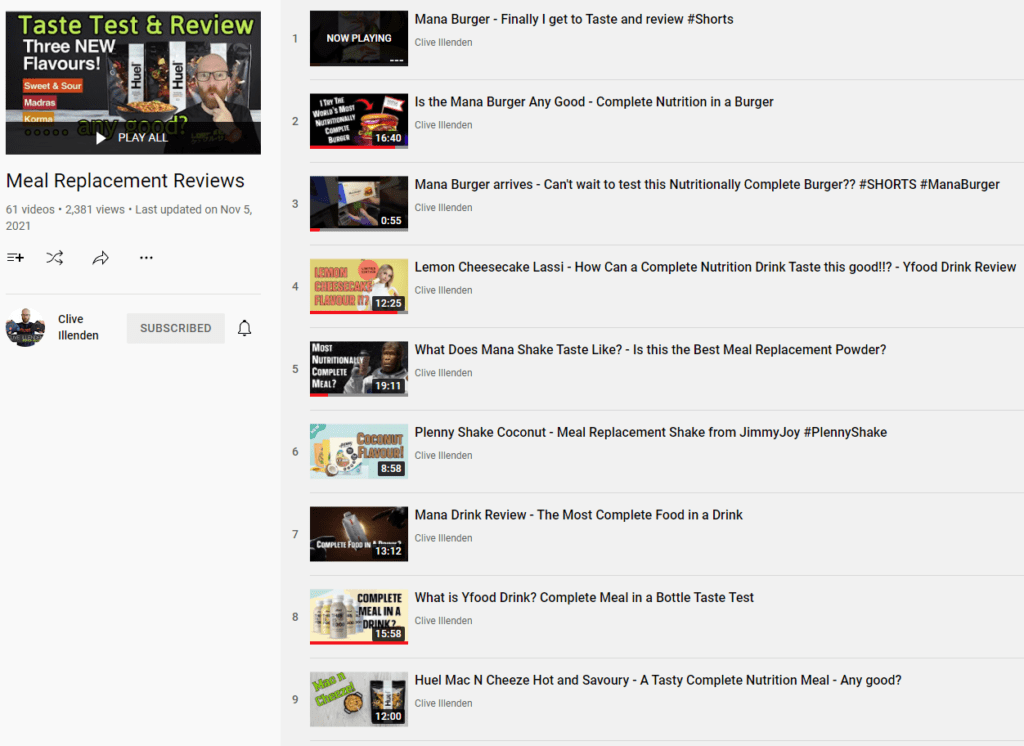The image size is (1024, 746).
Task: Click Clive Illenden under 'What is Yfood Drink?' video
Action: 443,621
